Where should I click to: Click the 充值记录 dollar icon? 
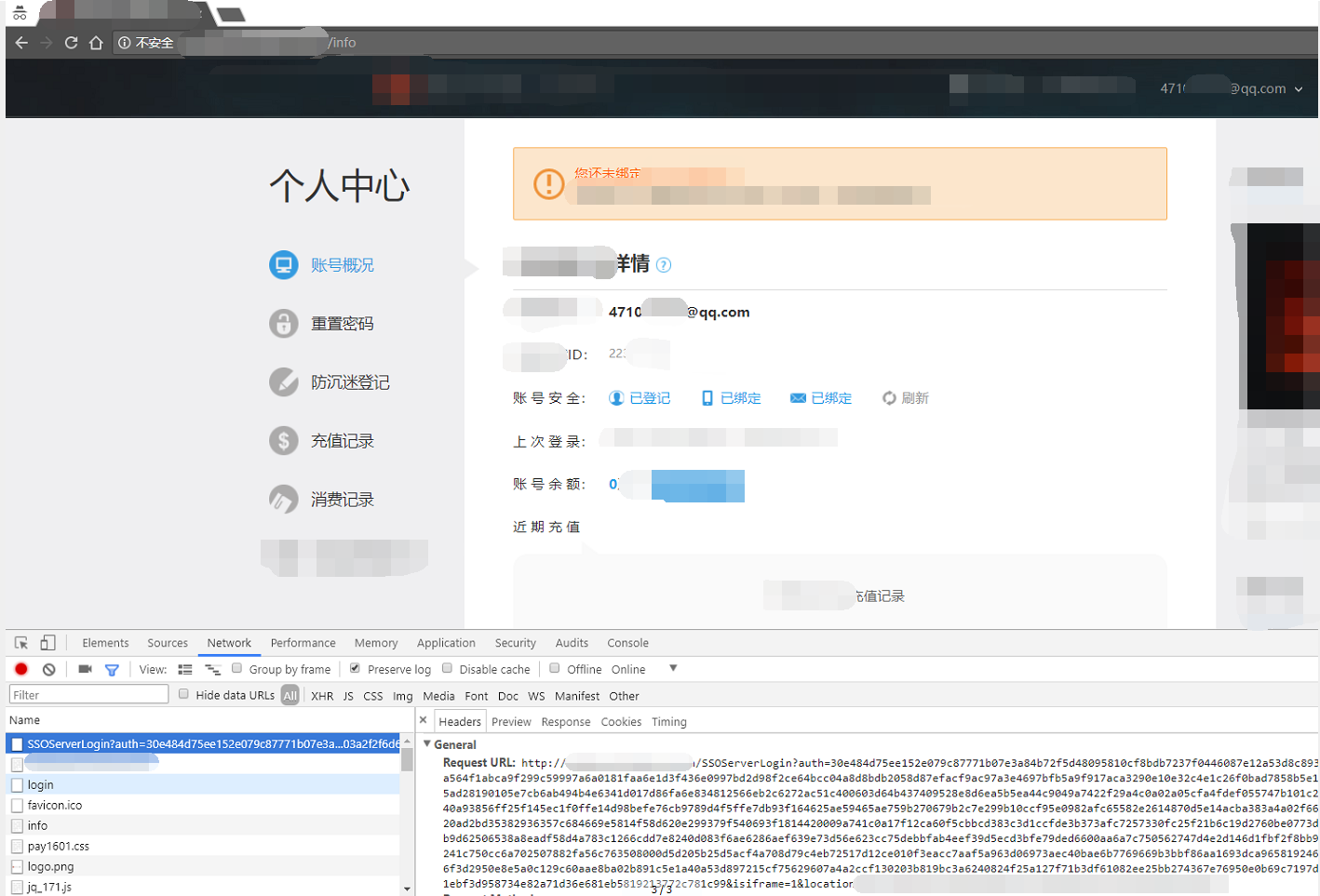pyautogui.click(x=284, y=441)
